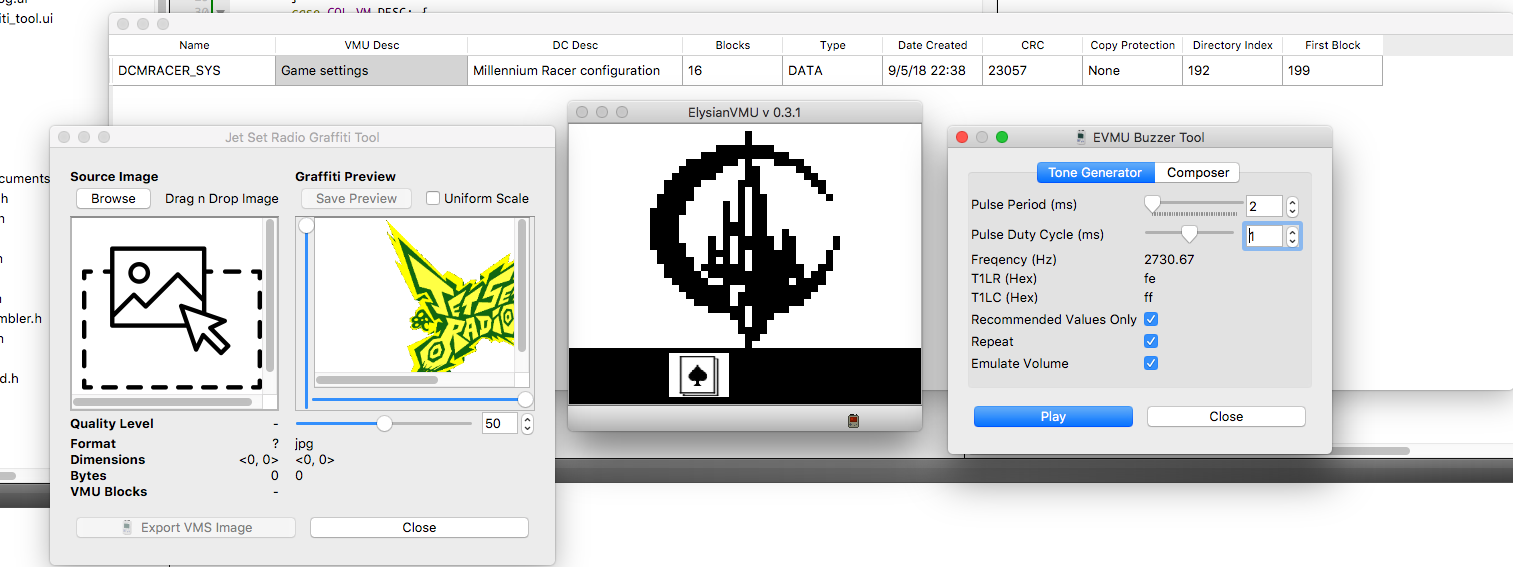Click the disabled Save Preview button
Viewport: 1513px width, 567px height.
pos(357,198)
